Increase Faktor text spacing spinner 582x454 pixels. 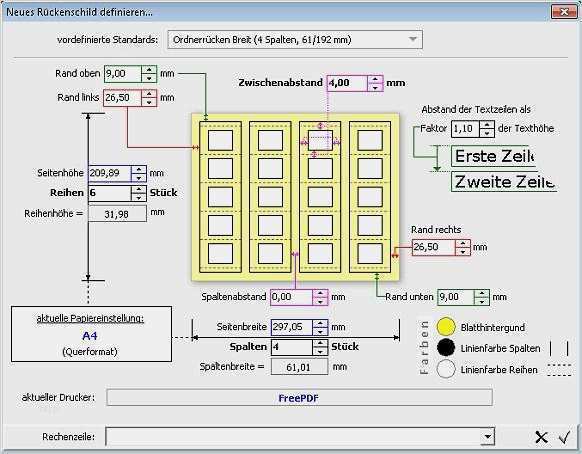[x=487, y=125]
